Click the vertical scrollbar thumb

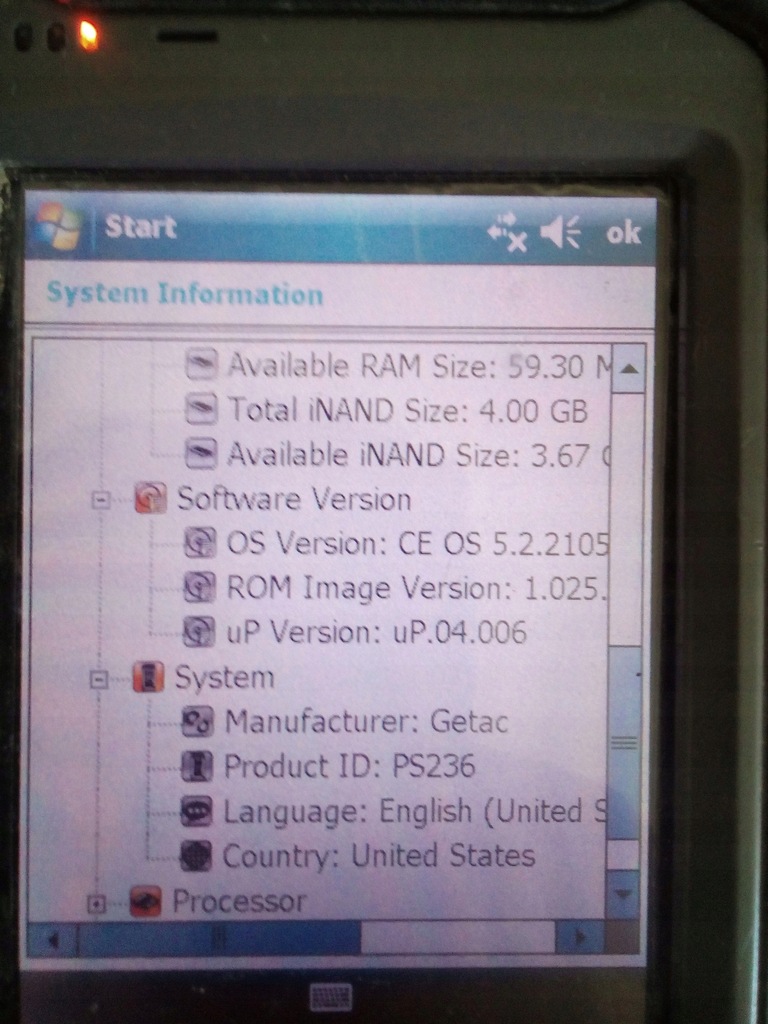[624, 743]
